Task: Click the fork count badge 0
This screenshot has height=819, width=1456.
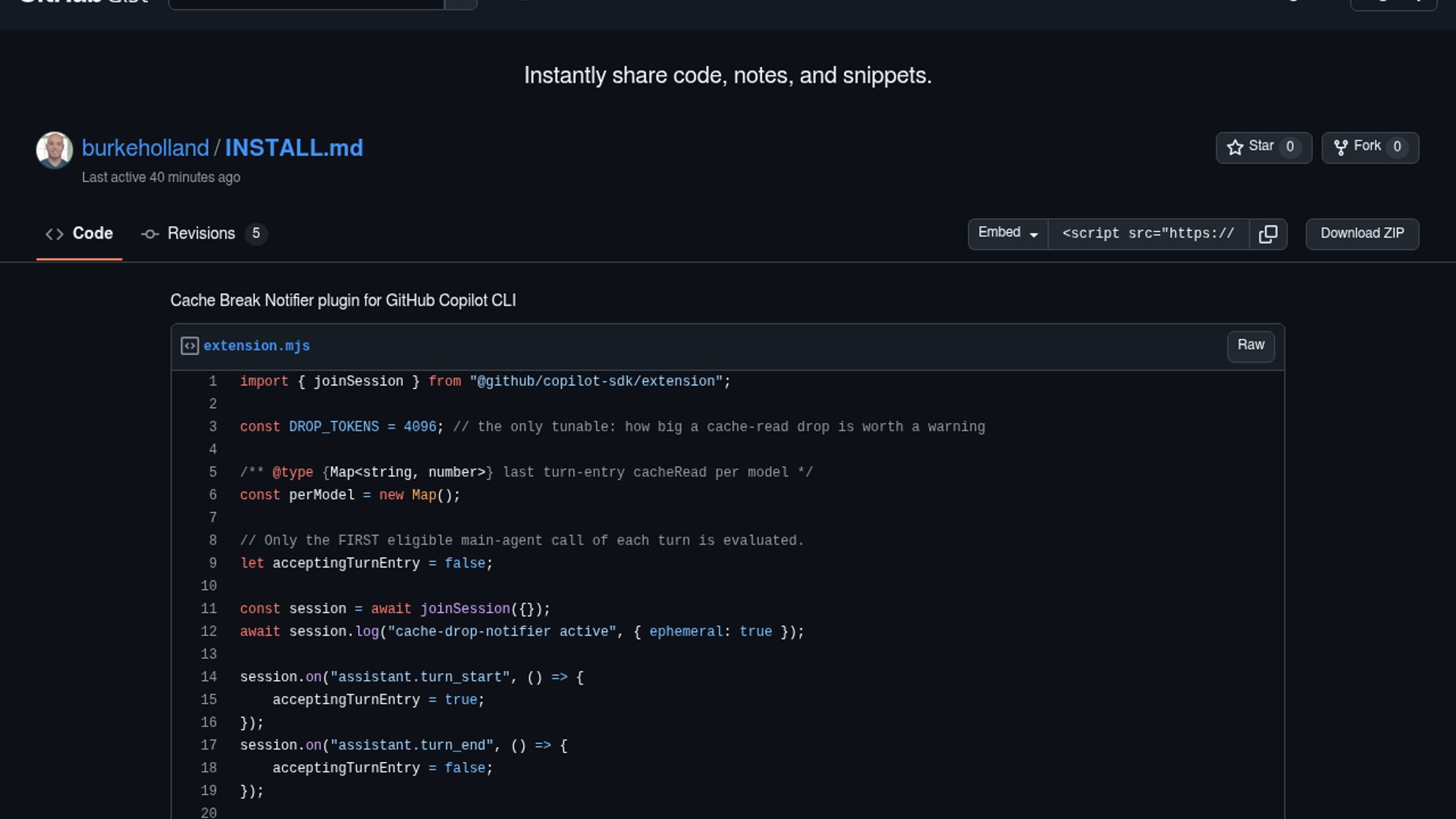Action: coord(1397,147)
